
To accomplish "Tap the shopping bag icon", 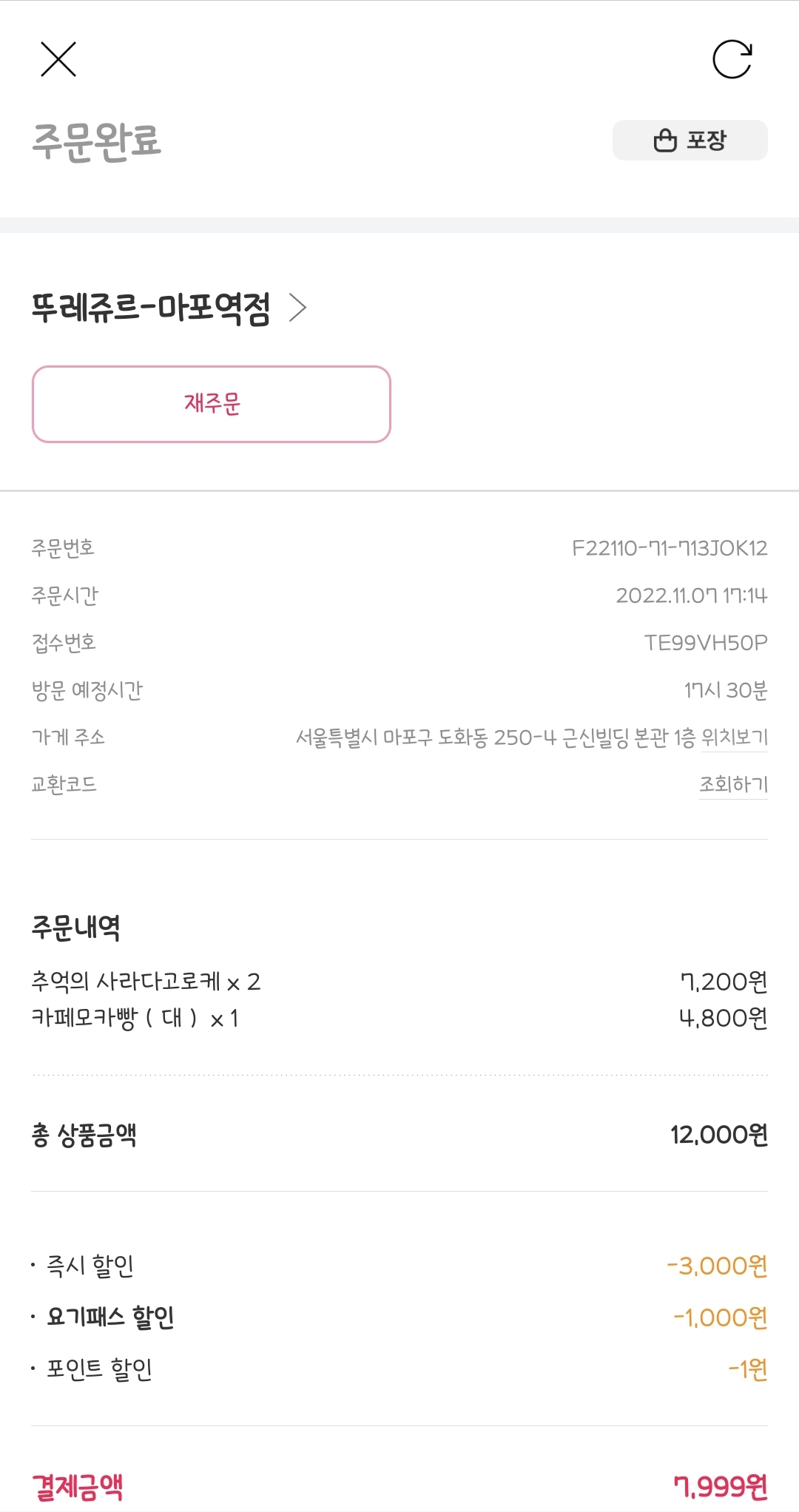I will pyautogui.click(x=665, y=141).
